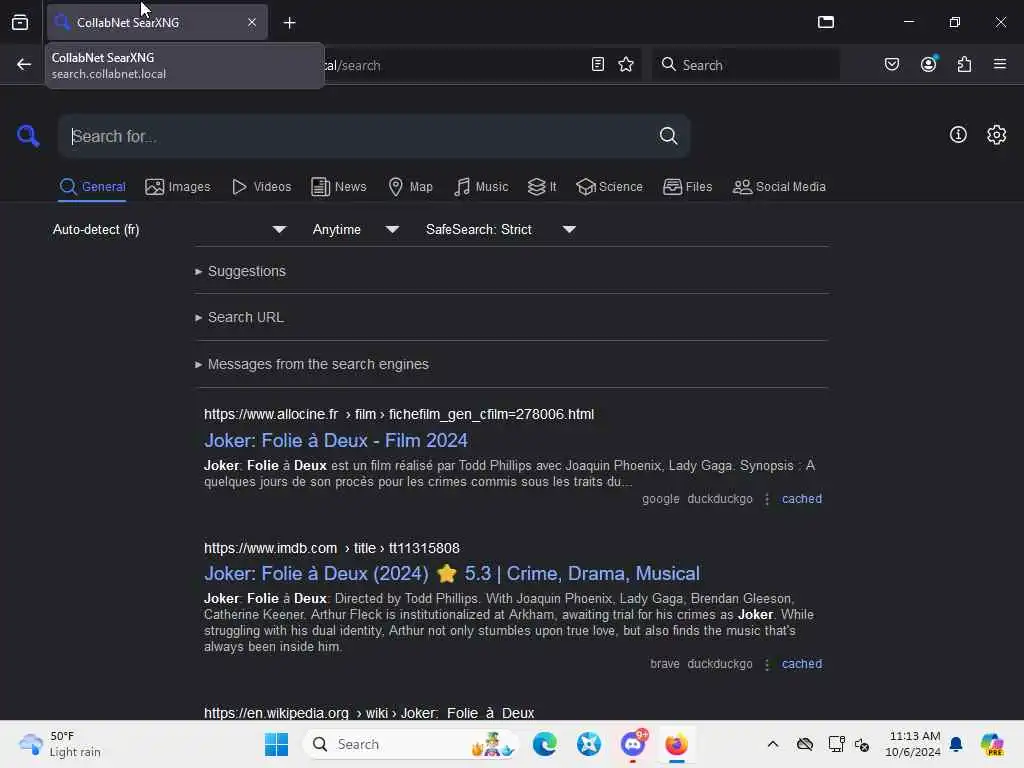Expand the Suggestions section

pyautogui.click(x=240, y=271)
